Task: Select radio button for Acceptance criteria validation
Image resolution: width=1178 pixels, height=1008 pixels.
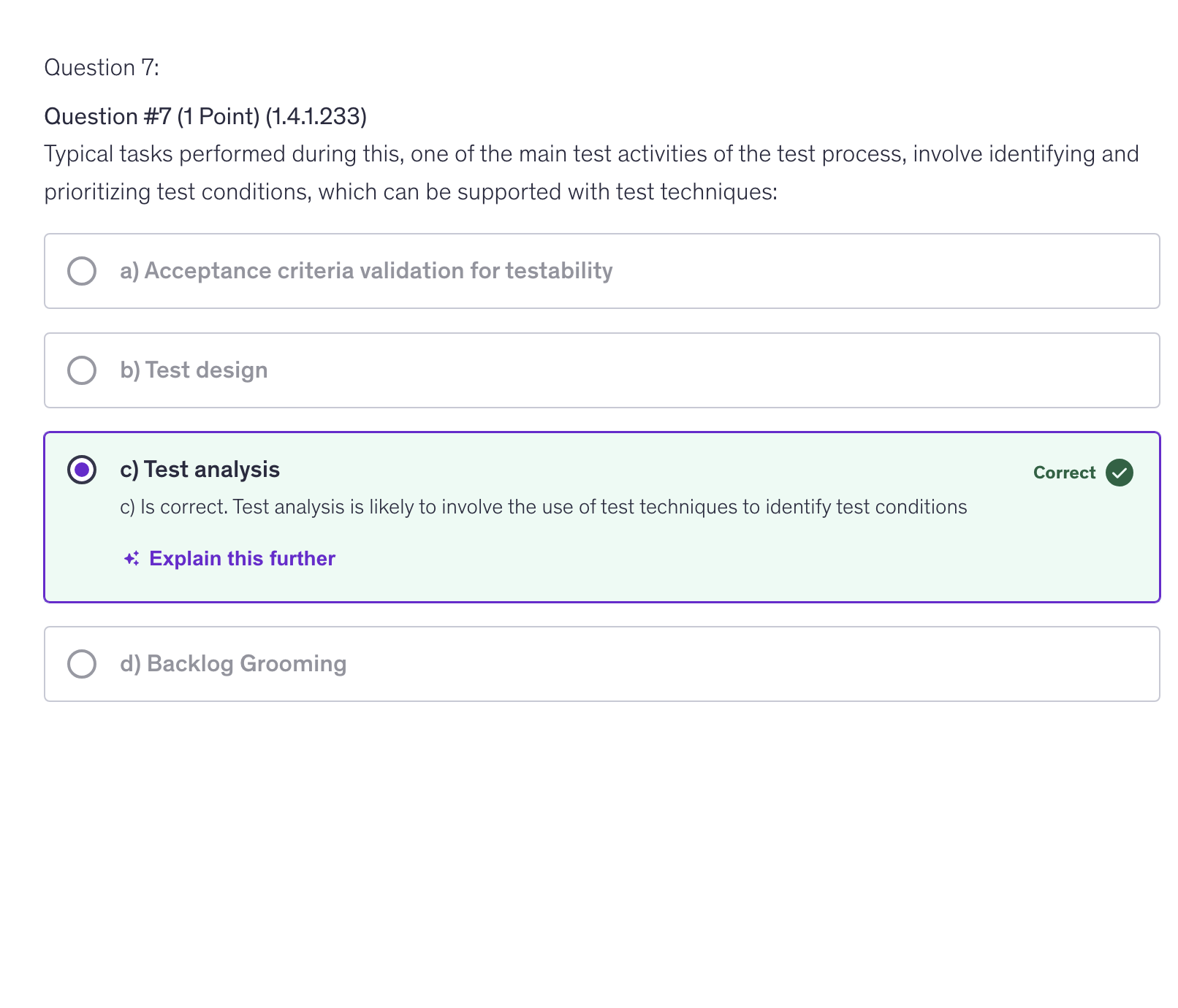Action: [x=82, y=271]
